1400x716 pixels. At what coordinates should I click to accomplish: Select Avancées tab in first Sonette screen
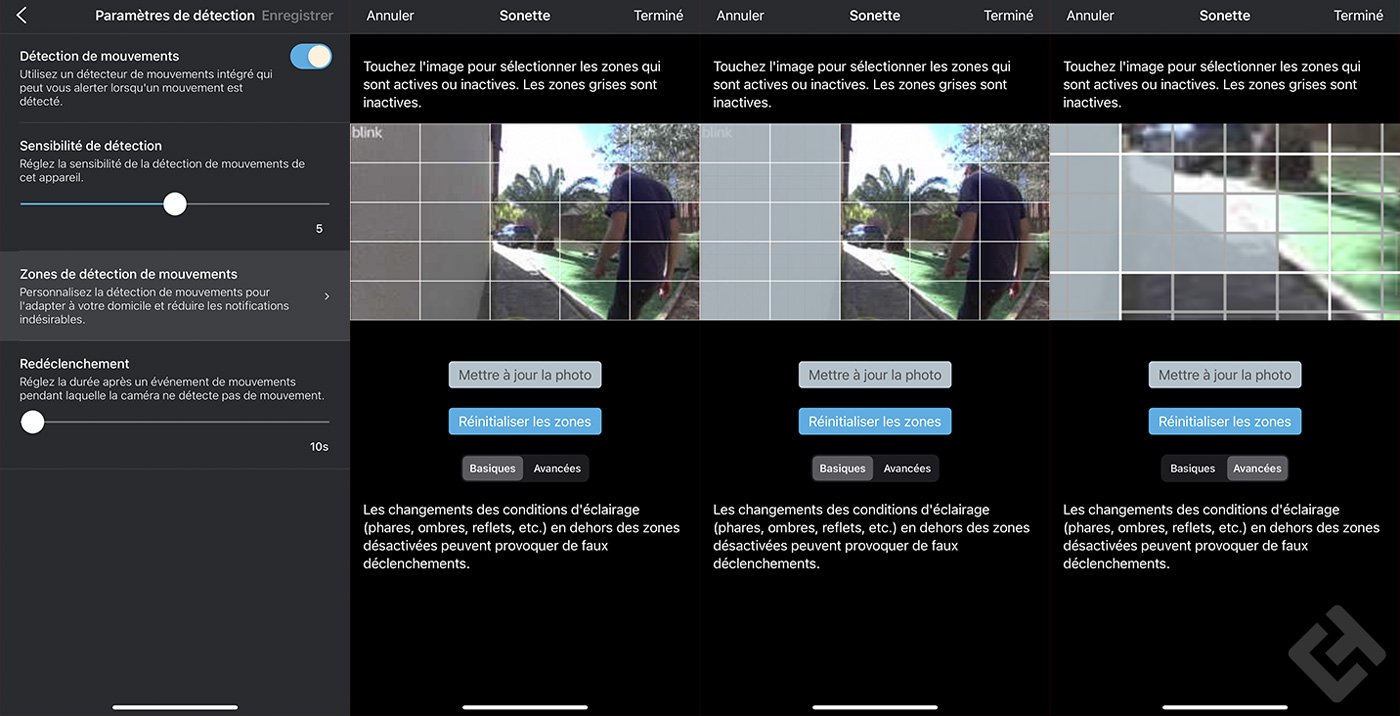[x=557, y=468]
